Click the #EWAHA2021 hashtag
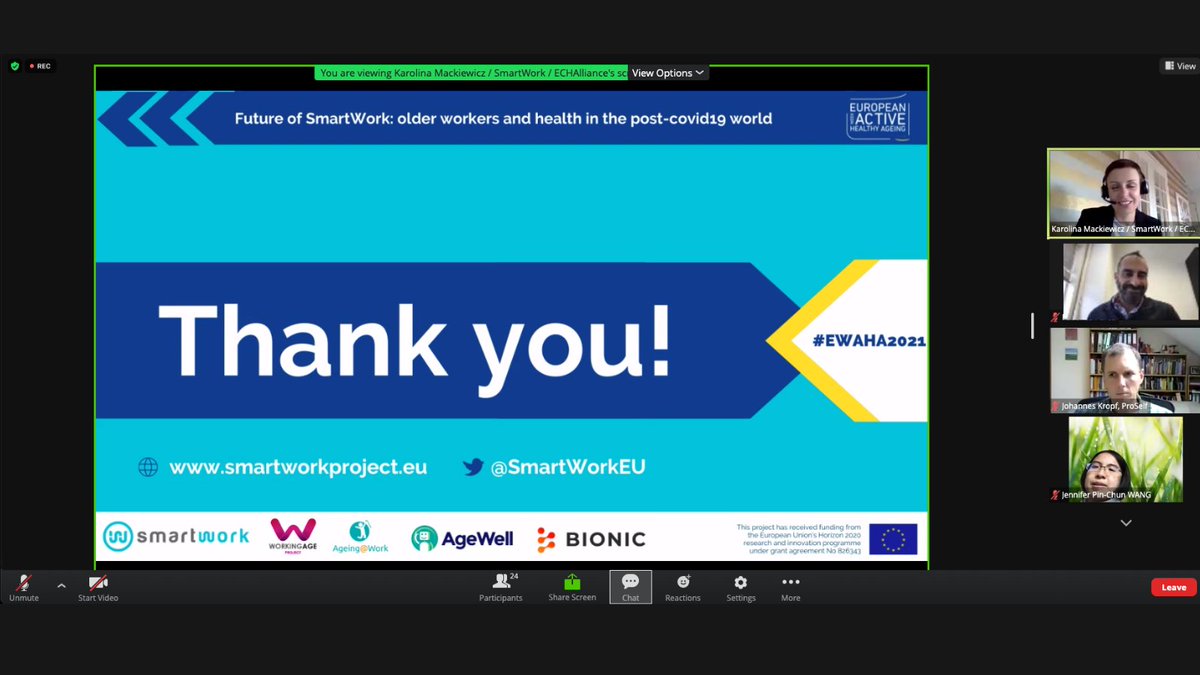Screen dimensions: 1200x675 coord(869,340)
